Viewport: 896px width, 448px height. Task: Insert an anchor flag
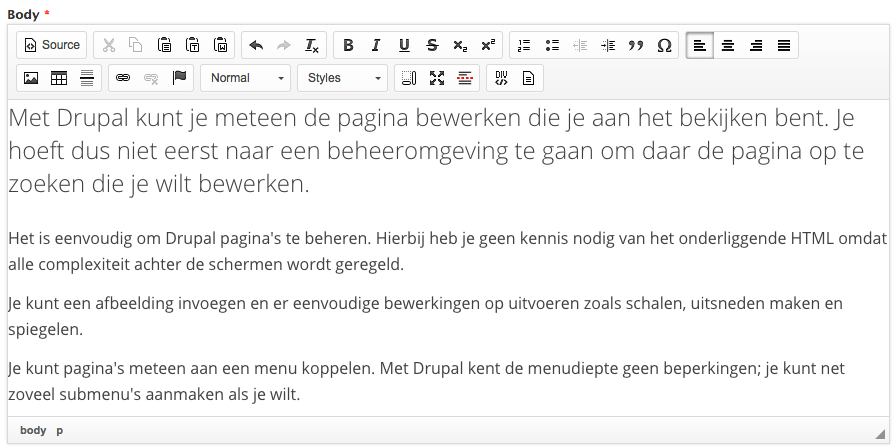[x=179, y=78]
